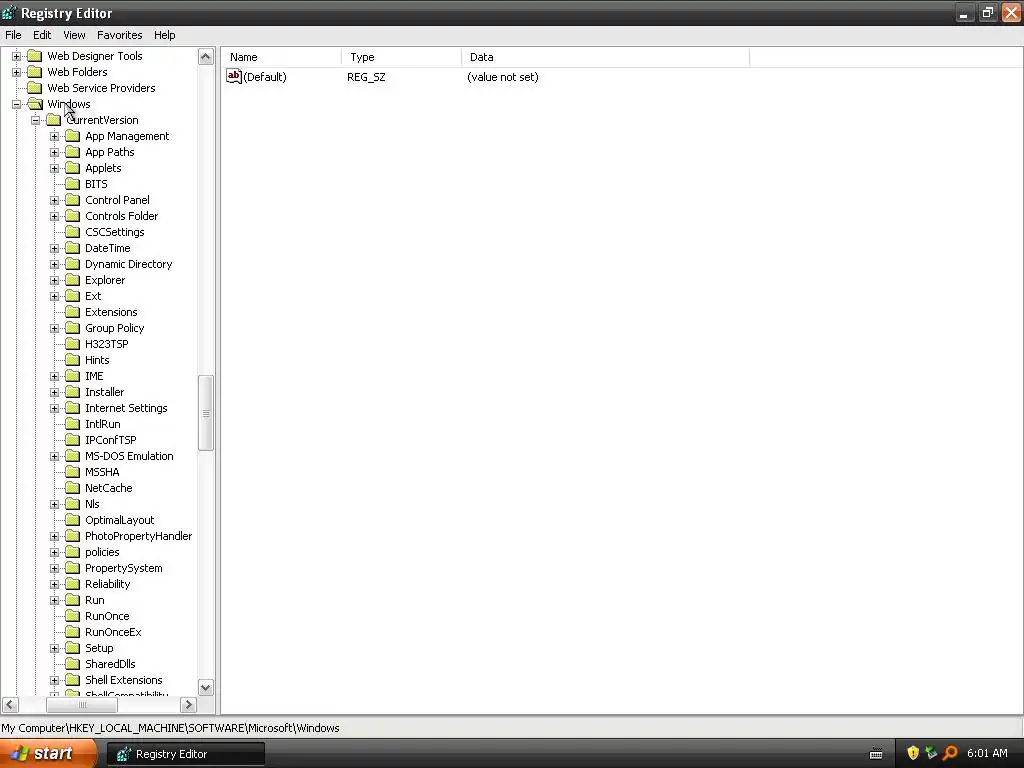Select the Applets key

click(x=103, y=168)
